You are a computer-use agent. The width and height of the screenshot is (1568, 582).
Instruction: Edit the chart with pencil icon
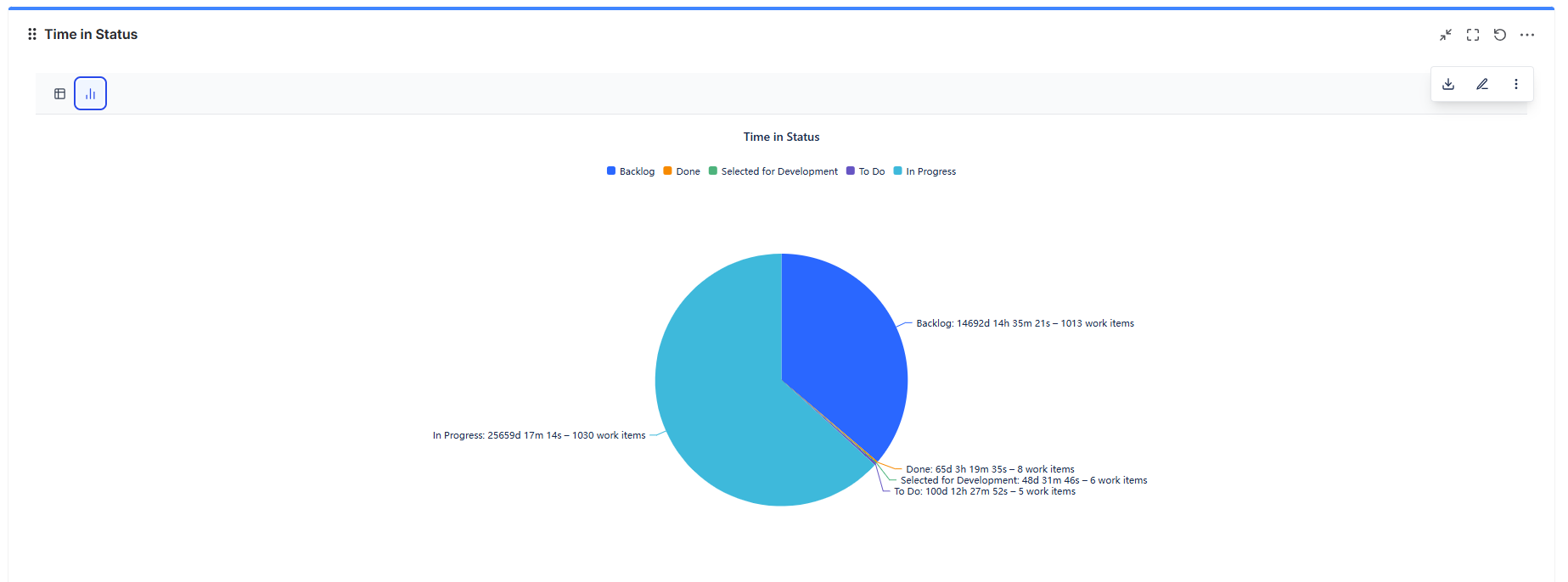point(1482,84)
